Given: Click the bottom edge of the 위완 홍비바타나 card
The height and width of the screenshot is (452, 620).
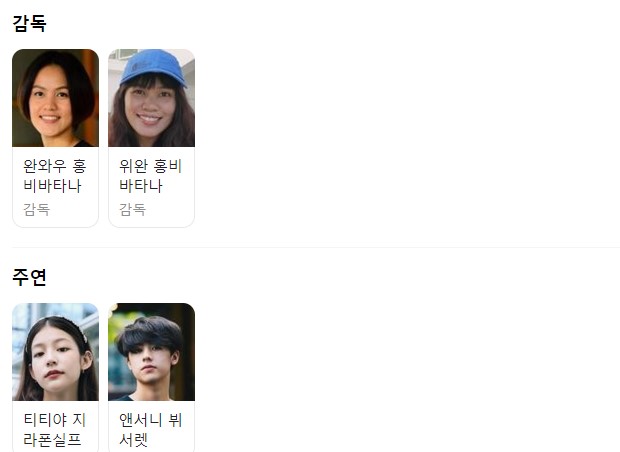Looking at the screenshot, I should point(151,227).
